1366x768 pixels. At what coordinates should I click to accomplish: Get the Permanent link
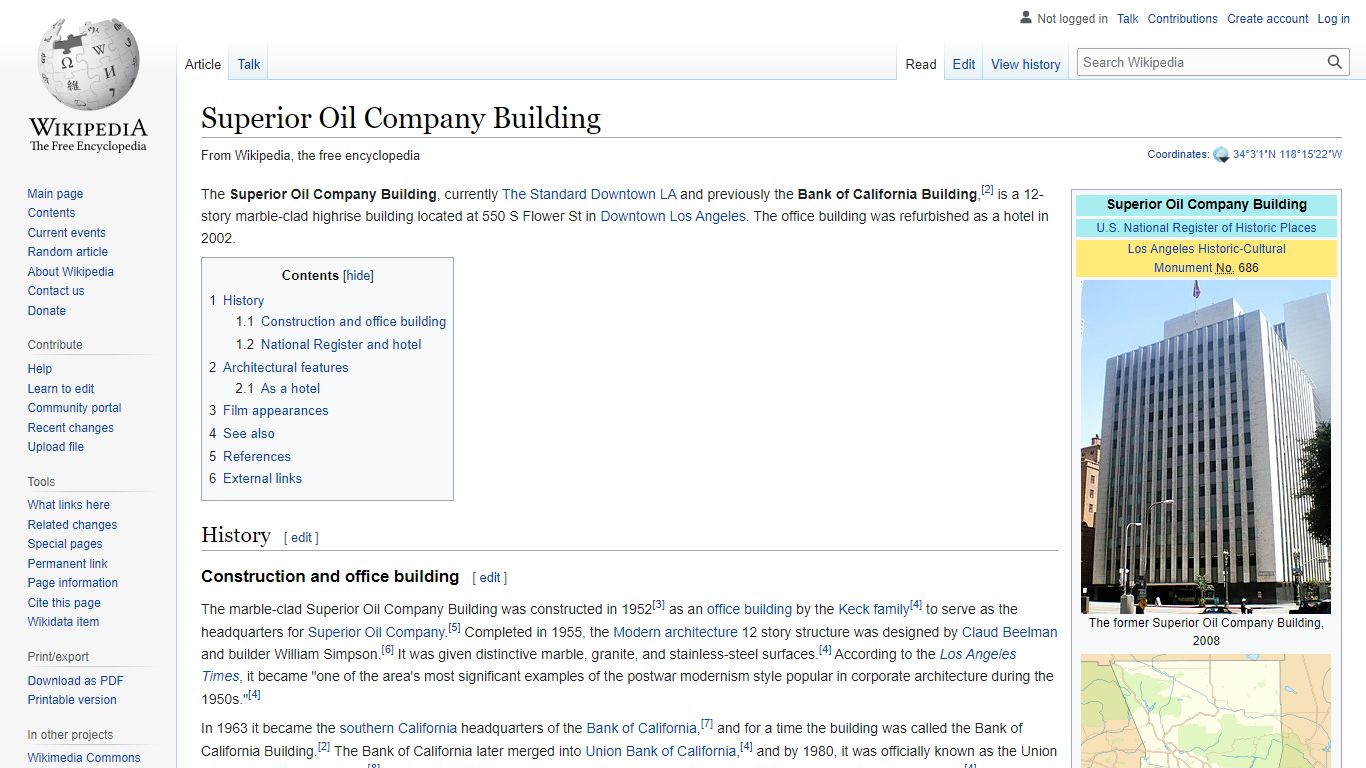point(68,564)
